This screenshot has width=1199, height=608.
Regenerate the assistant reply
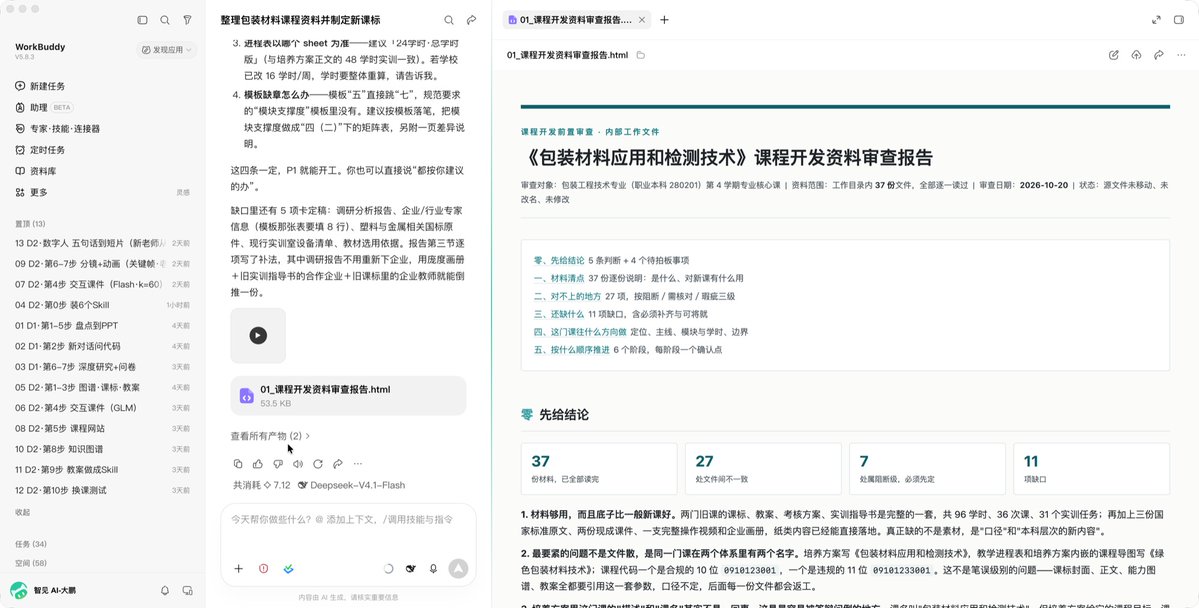pyautogui.click(x=317, y=463)
